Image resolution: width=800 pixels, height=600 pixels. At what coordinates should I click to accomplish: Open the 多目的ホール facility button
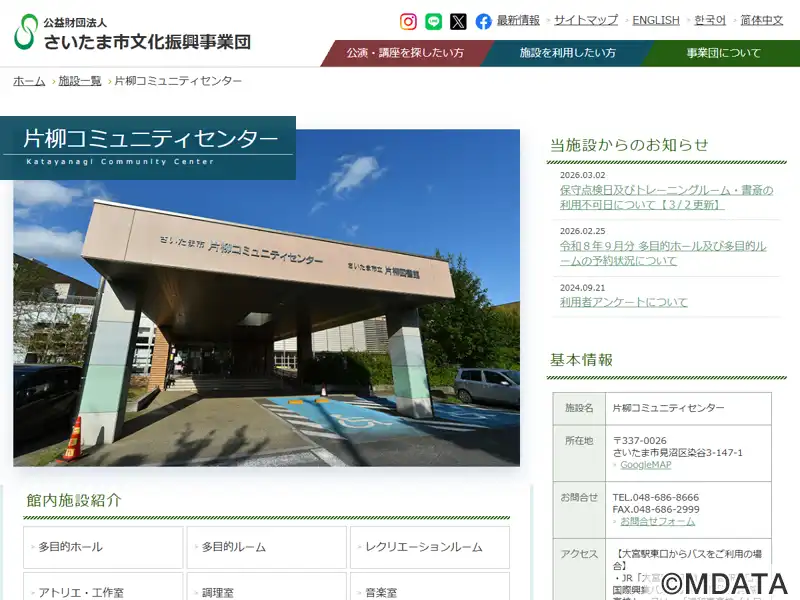click(x=103, y=547)
